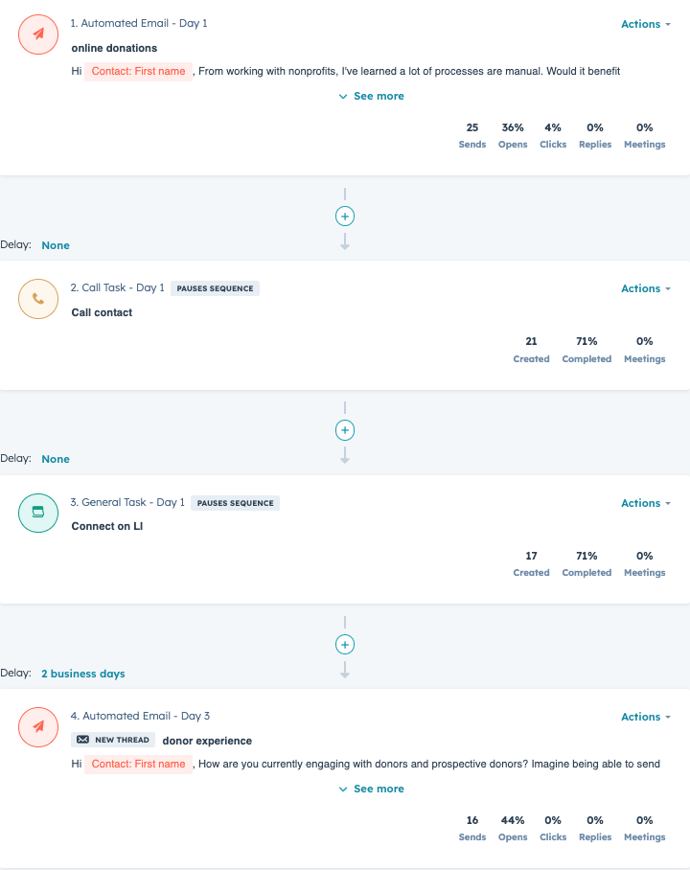The height and width of the screenshot is (870, 690).
Task: Open Actions dropdown for Automated Email Day 3
Action: [x=646, y=717]
